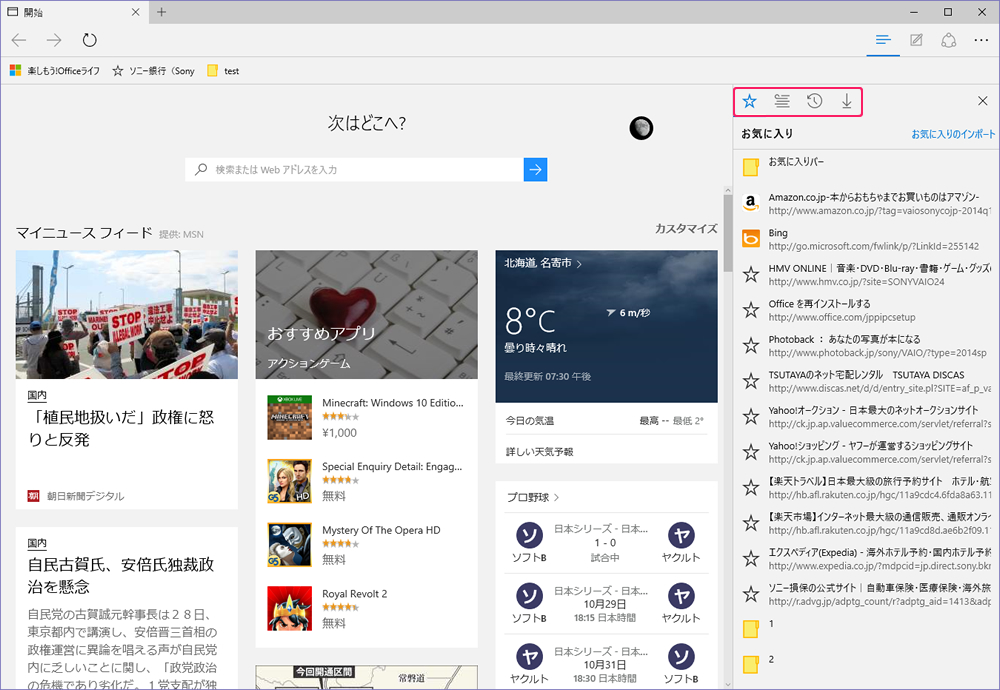The width and height of the screenshot is (1000, 690).
Task: Click 楽しもう!Officeライフ in favorites bar
Action: click(55, 71)
